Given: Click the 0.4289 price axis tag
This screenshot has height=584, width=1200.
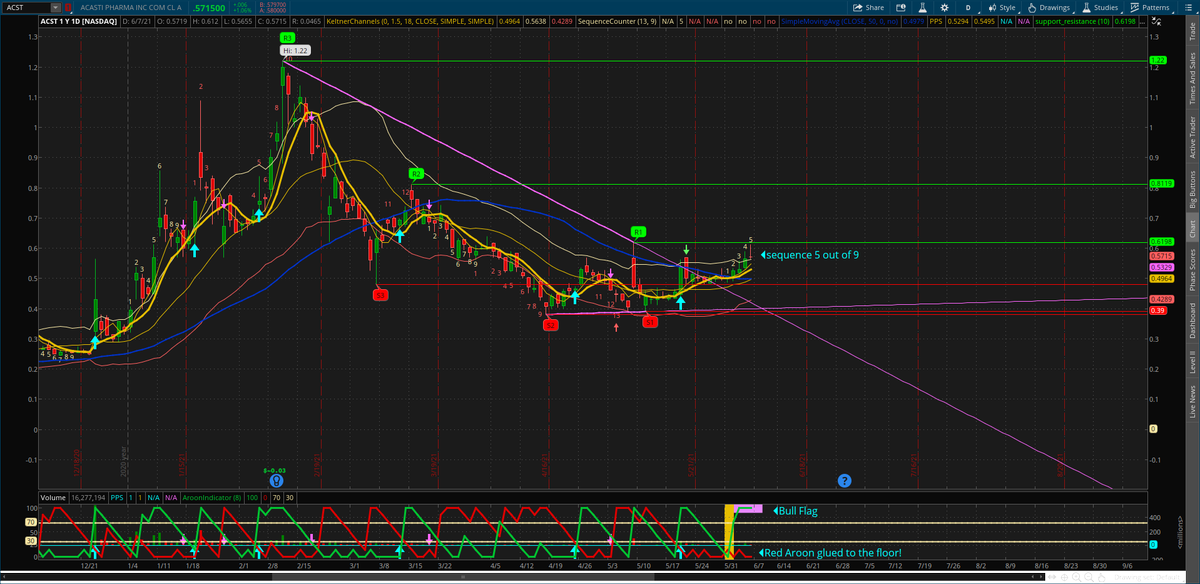Looking at the screenshot, I should [x=1160, y=299].
